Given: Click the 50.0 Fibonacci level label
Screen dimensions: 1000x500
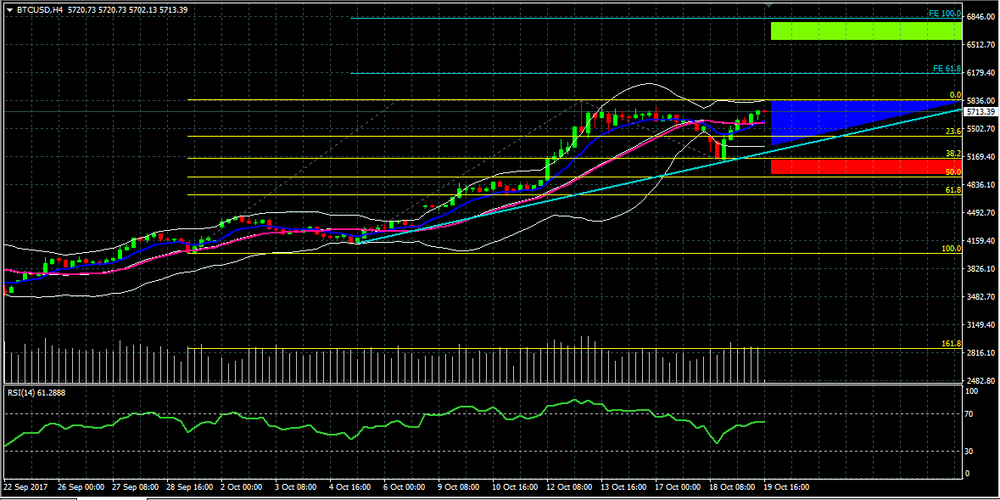Looking at the screenshot, I should (x=953, y=172).
